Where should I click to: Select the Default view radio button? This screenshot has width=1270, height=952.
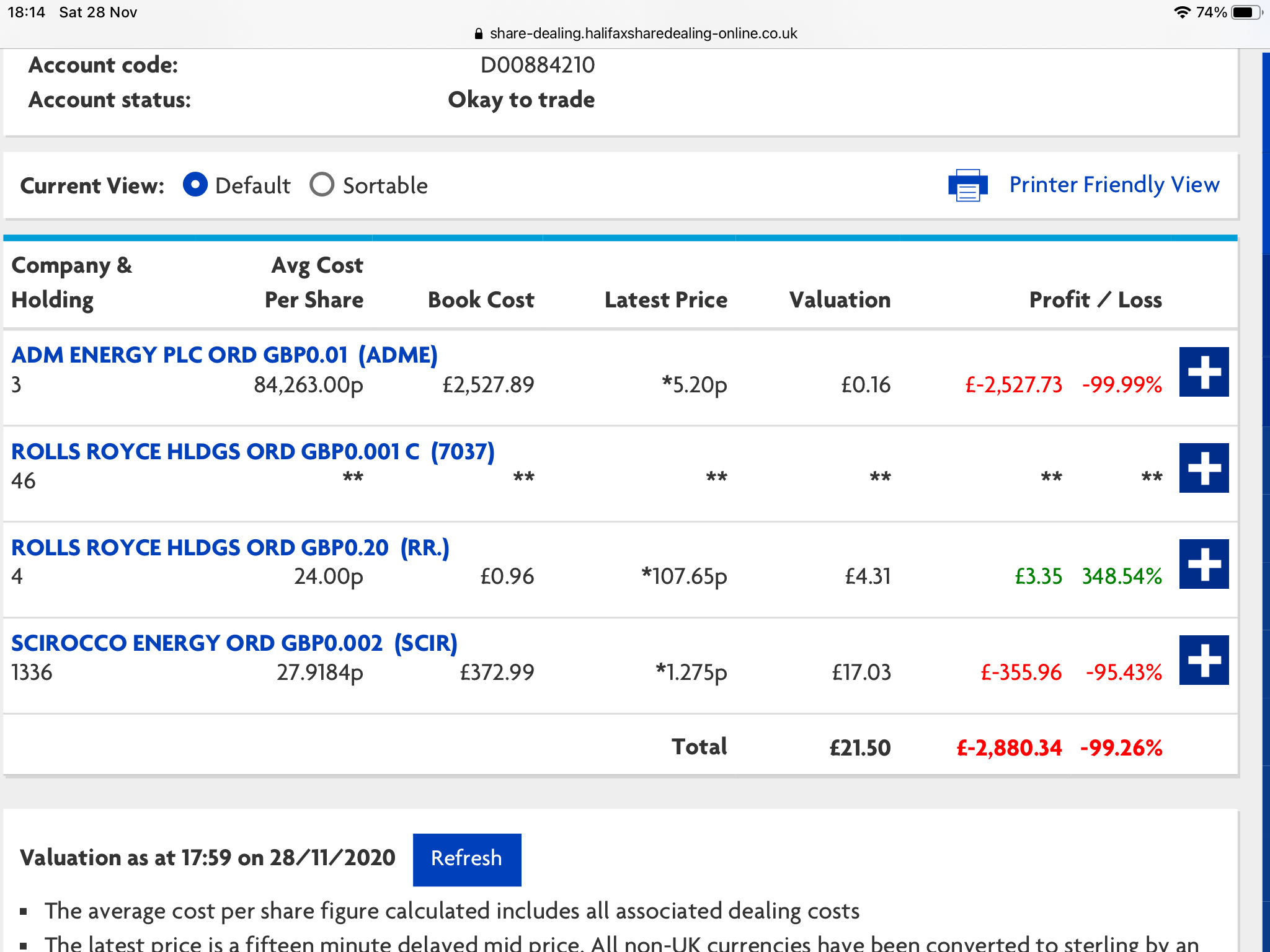point(195,185)
